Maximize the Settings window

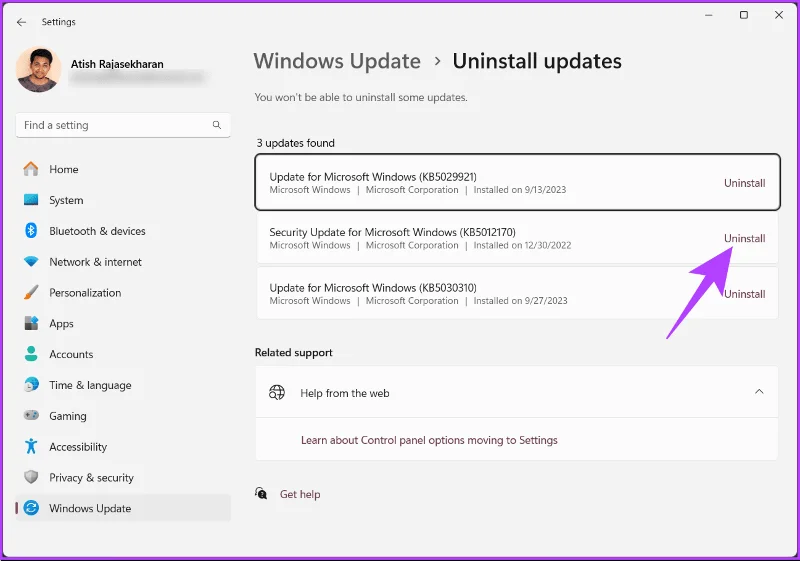(744, 15)
